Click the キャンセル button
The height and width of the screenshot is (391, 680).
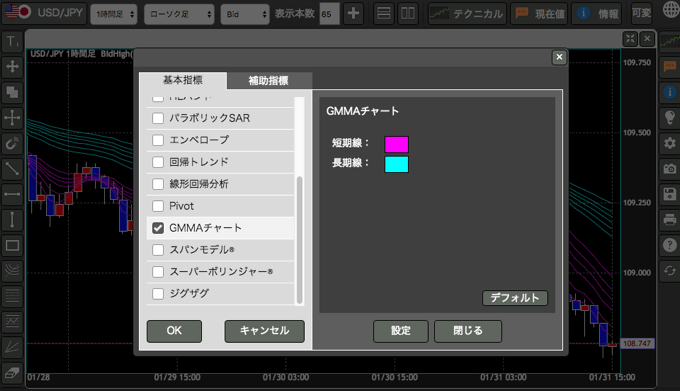pyautogui.click(x=265, y=331)
